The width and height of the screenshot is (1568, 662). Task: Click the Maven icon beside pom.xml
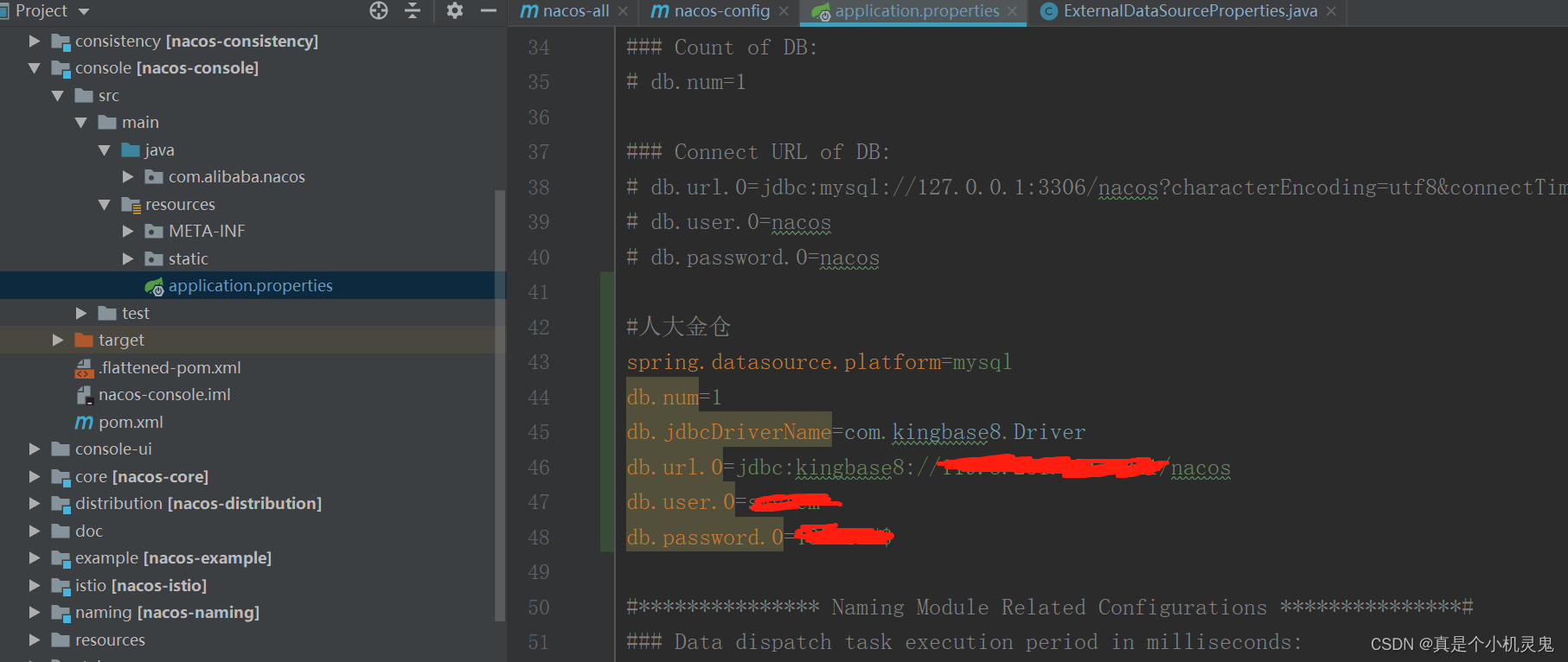(x=84, y=422)
